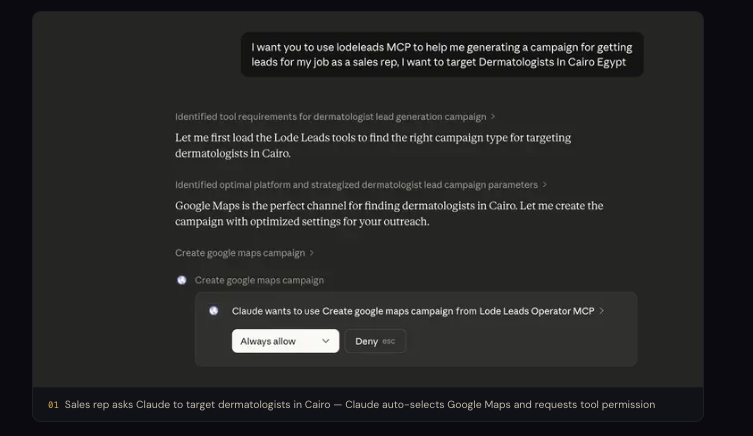Click the 'Google Maps is the perfect channel' paragraph
753x436 pixels.
point(389,213)
